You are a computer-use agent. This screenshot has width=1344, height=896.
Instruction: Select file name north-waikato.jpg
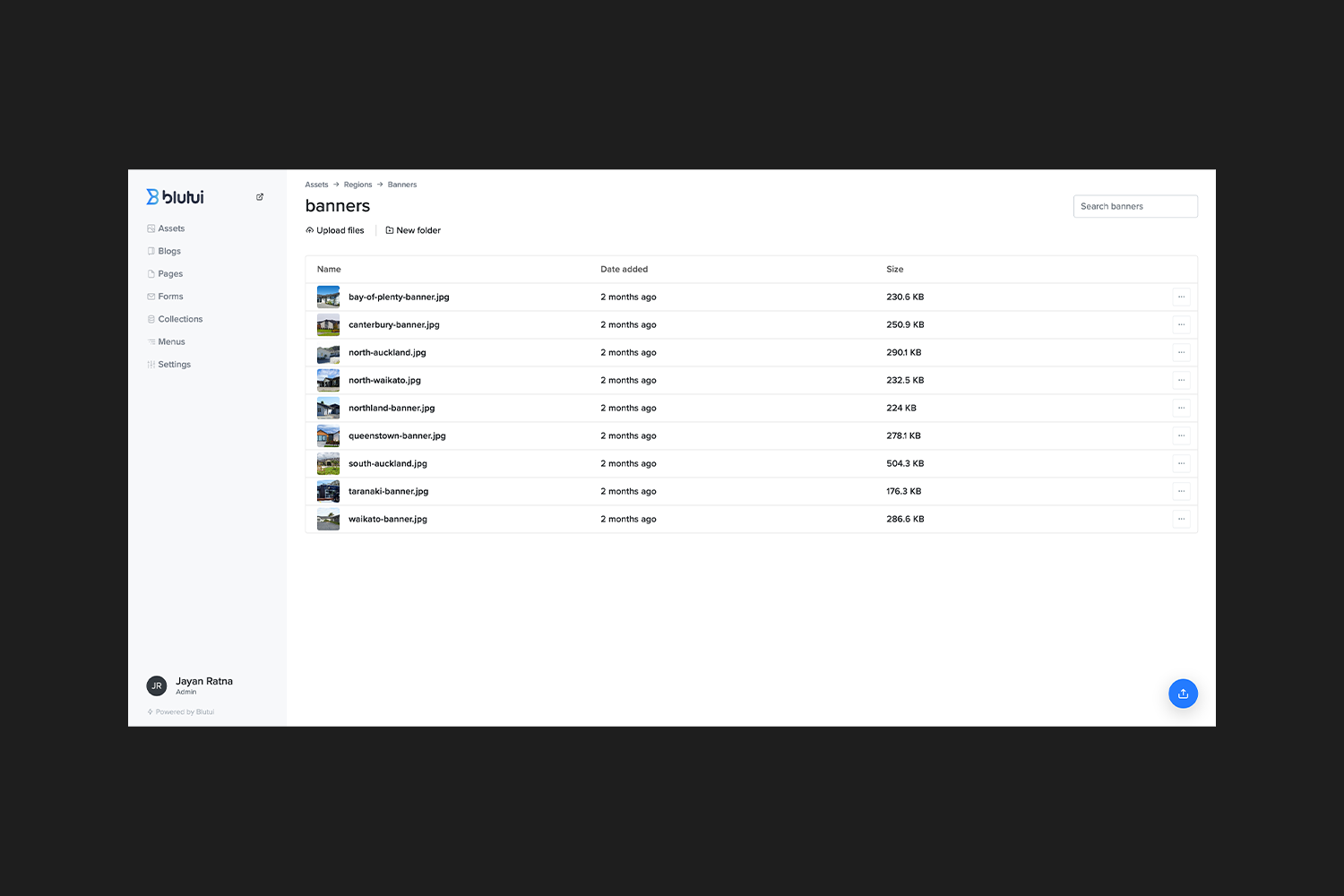(384, 380)
